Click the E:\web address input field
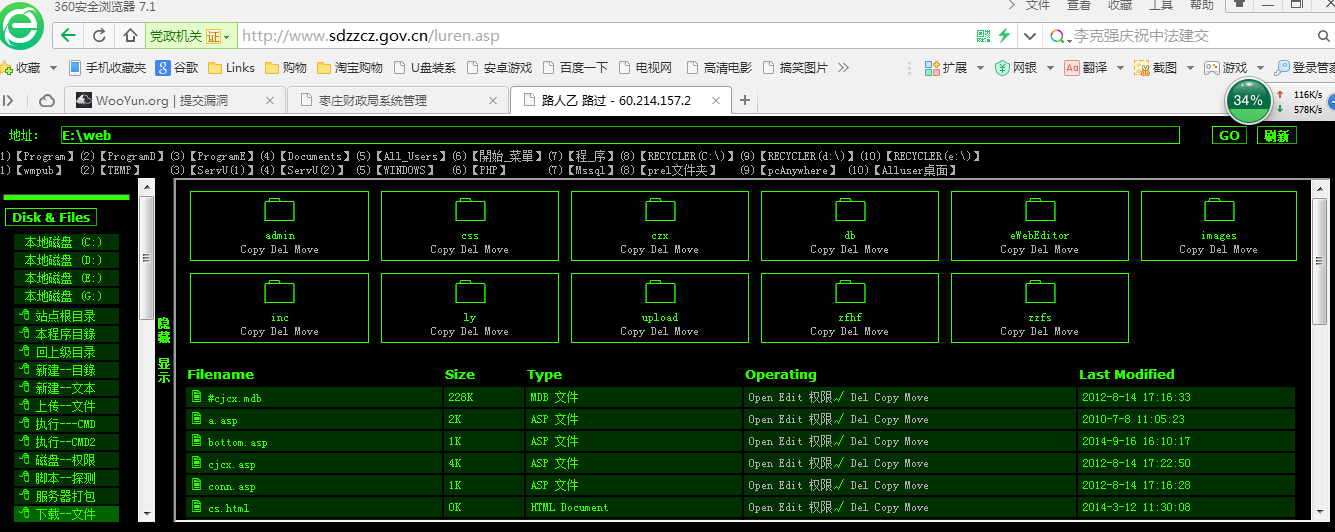1335x532 pixels. [619, 135]
